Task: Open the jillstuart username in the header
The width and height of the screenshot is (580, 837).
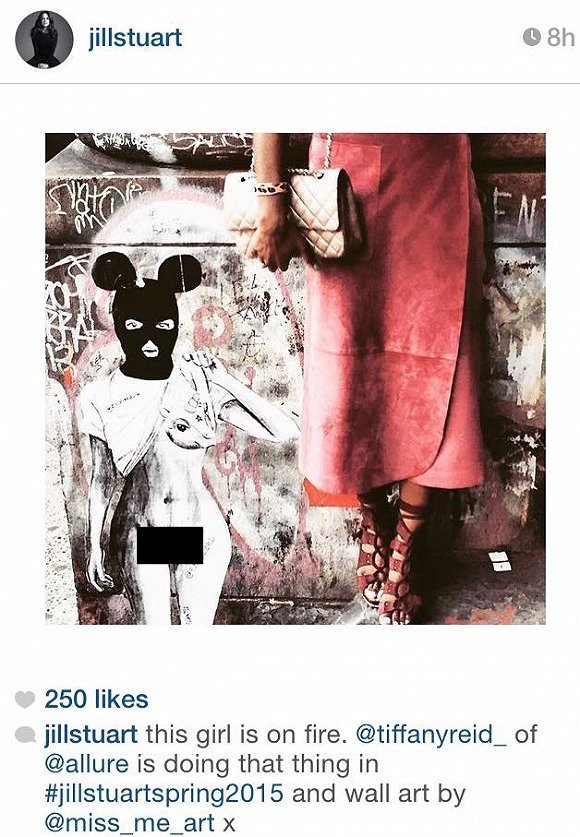Action: point(135,38)
